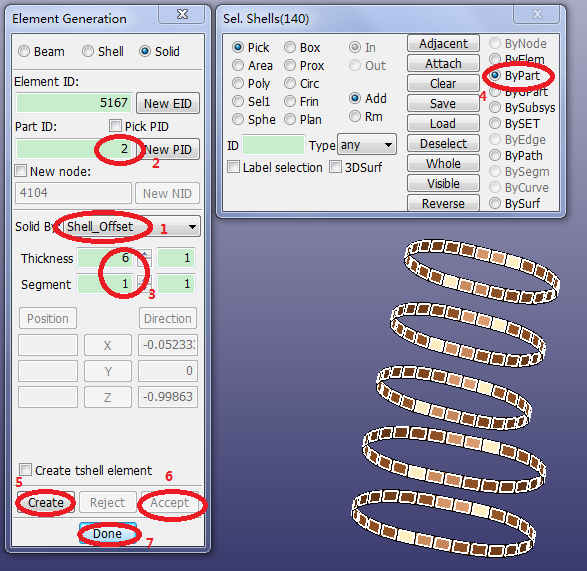Click the Adjacent button
This screenshot has width=587, height=571.
443,43
